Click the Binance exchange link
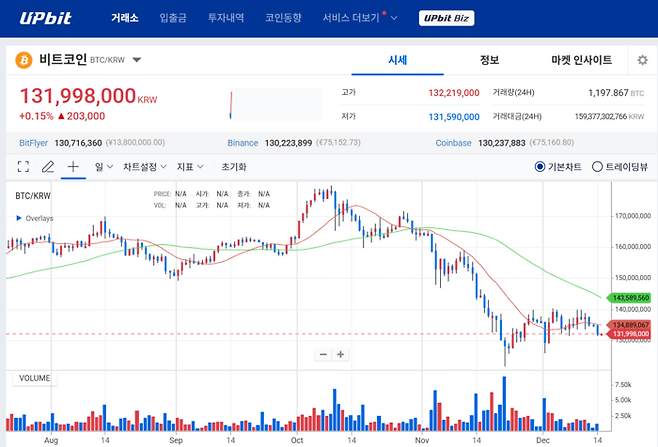This screenshot has height=447, width=658. (243, 143)
